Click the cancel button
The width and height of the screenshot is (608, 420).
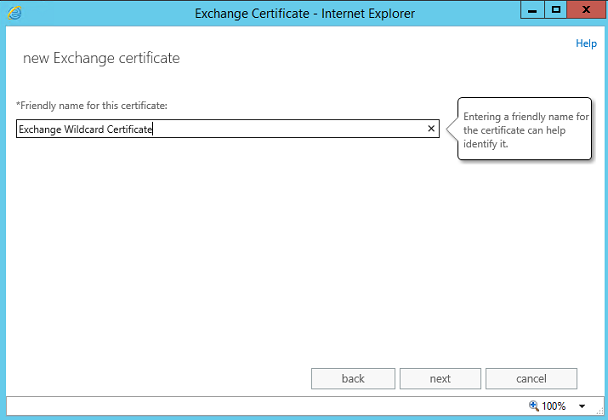[531, 379]
